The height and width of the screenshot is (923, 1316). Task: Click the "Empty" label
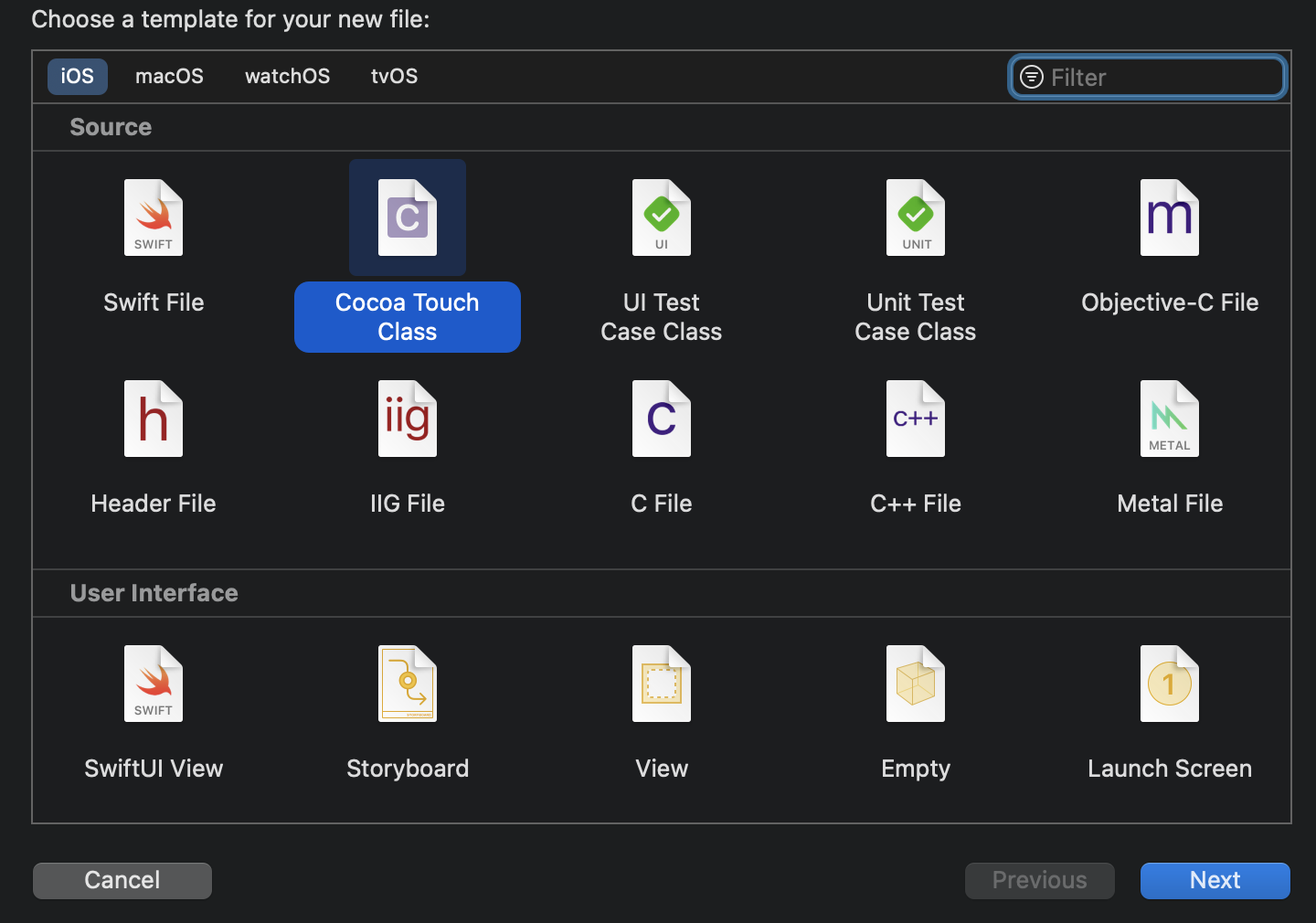coord(916,769)
